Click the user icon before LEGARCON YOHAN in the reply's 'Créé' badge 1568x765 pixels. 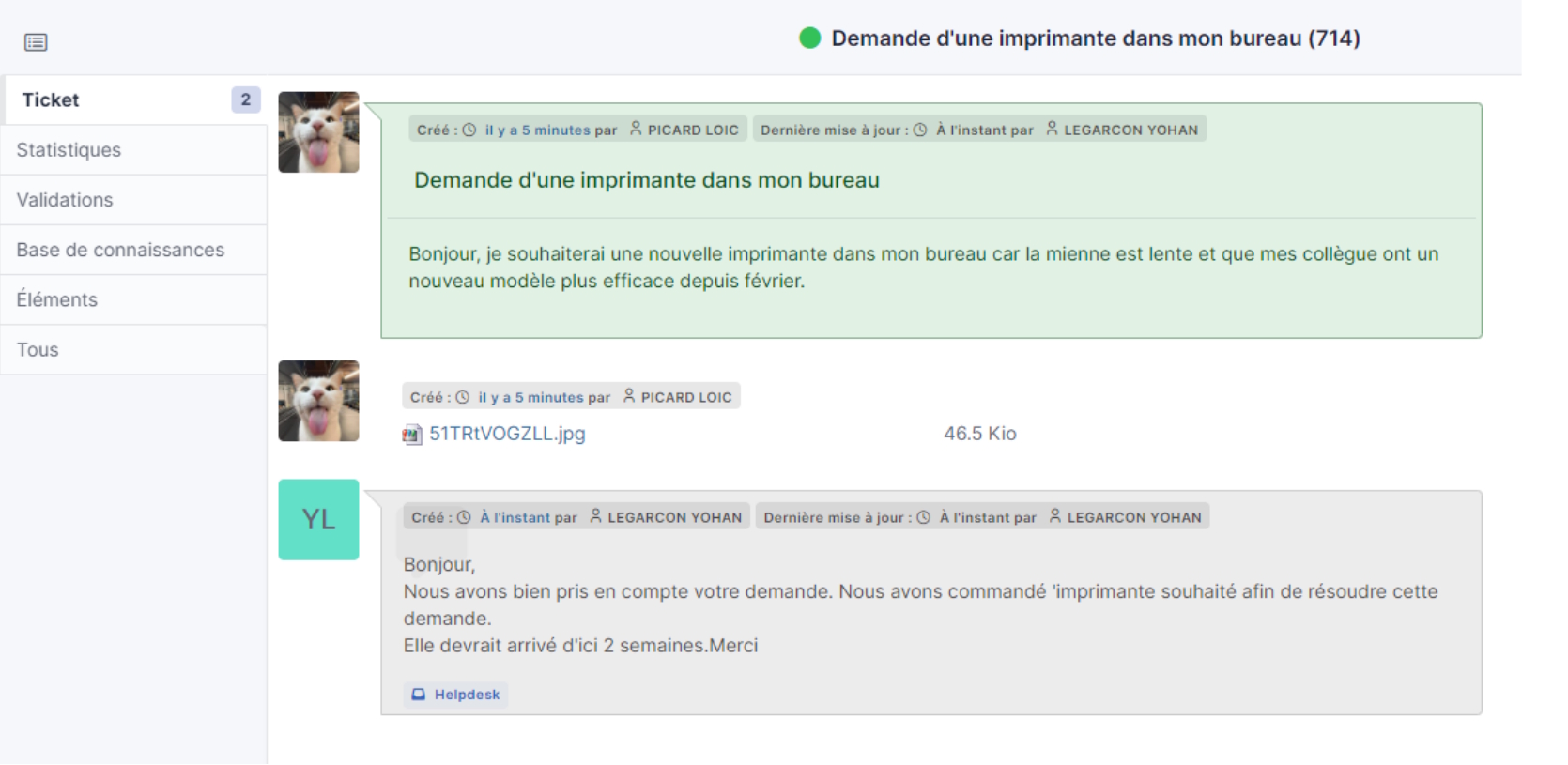point(595,516)
